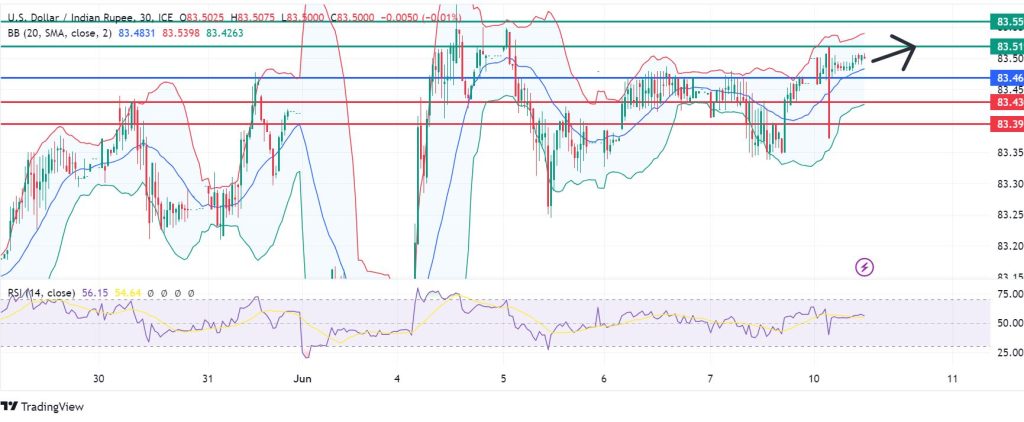1024x422 pixels.
Task: Click the 30 date on the time axis
Action: (99, 378)
